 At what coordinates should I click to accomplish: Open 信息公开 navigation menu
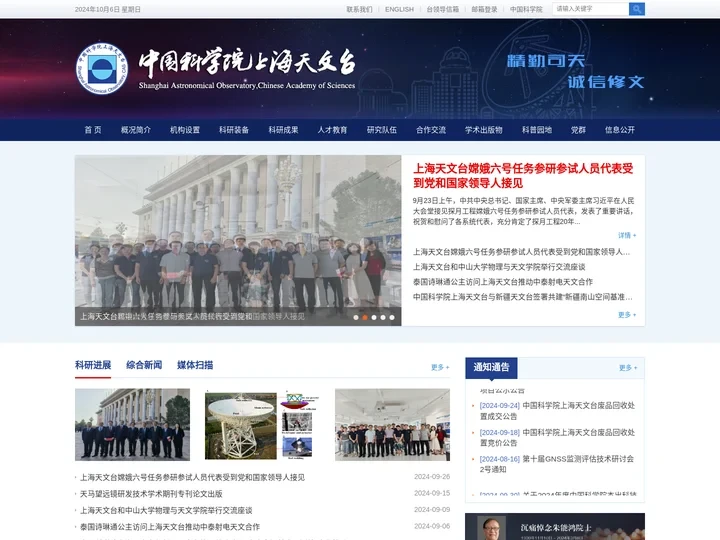click(x=620, y=130)
